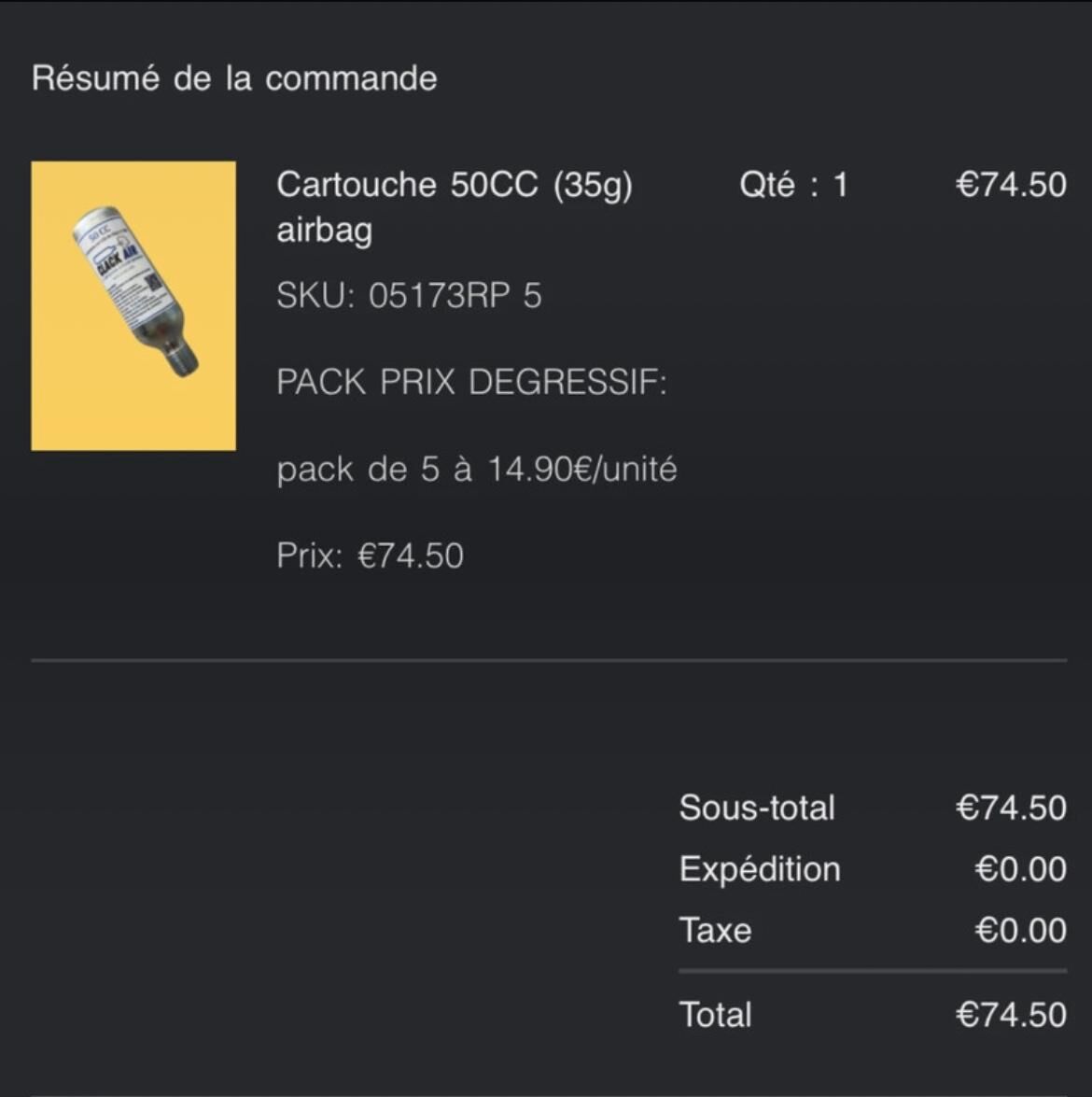
Task: Select the PACK PRIX DEGRESSIF label
Action: [471, 382]
